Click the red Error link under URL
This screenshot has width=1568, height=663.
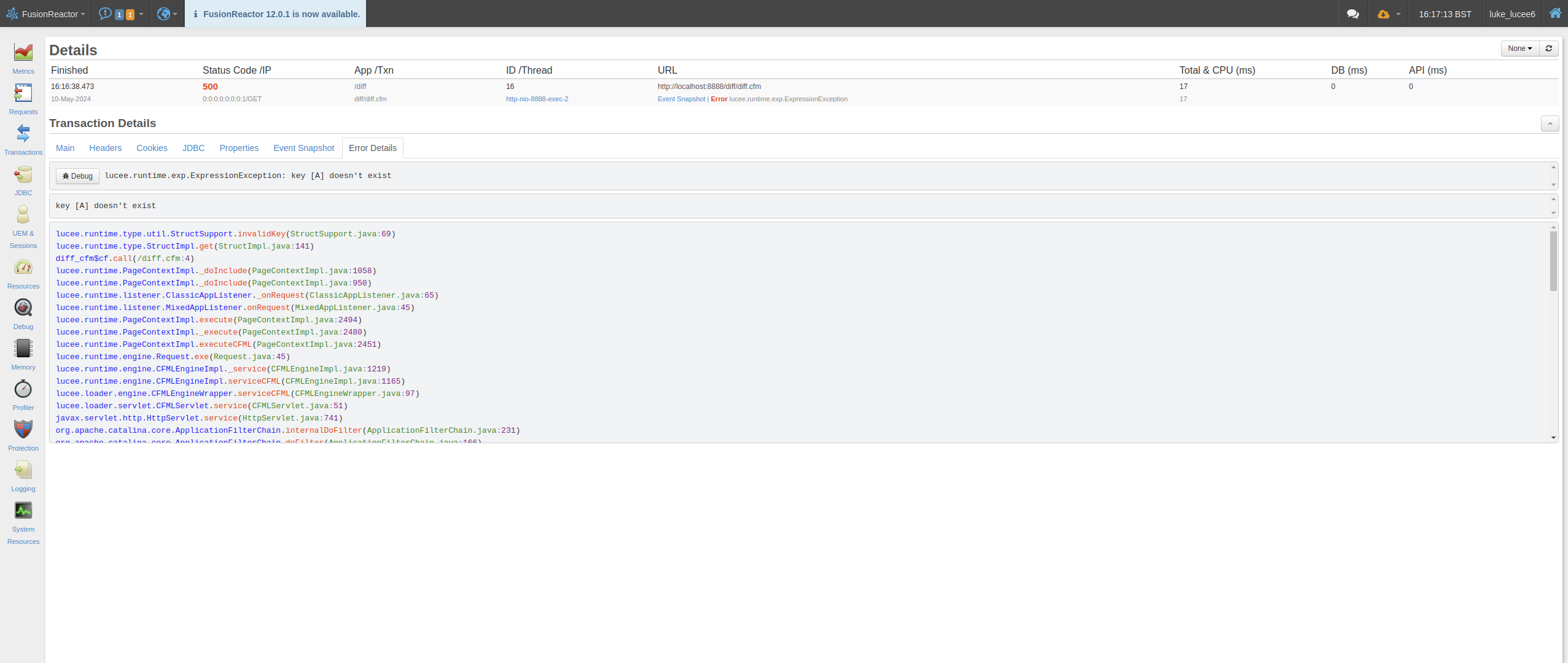[719, 99]
